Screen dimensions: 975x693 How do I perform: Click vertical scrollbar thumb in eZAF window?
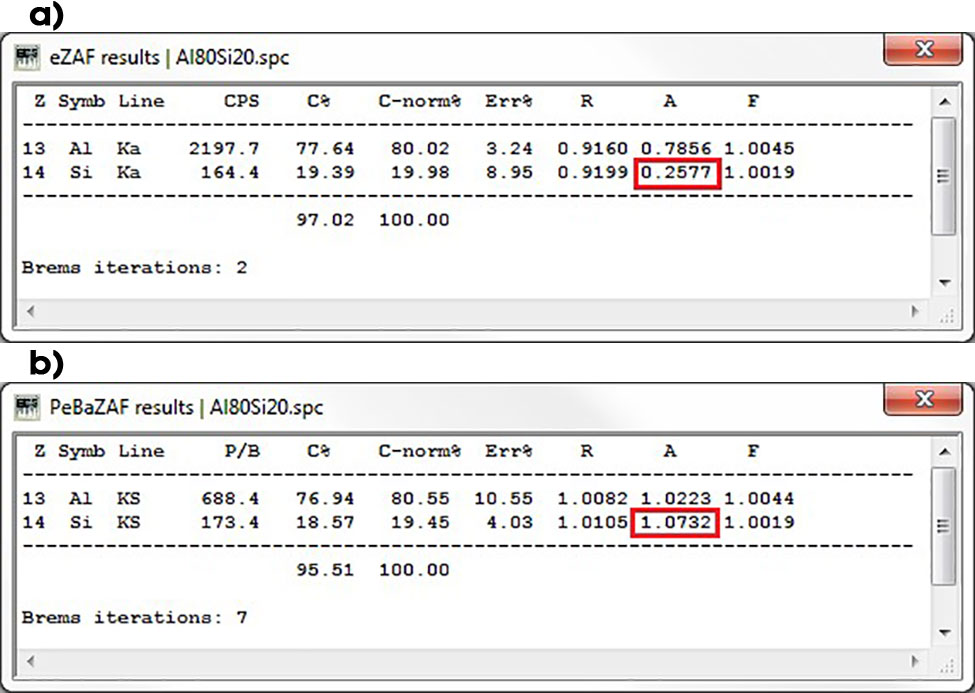click(x=943, y=177)
